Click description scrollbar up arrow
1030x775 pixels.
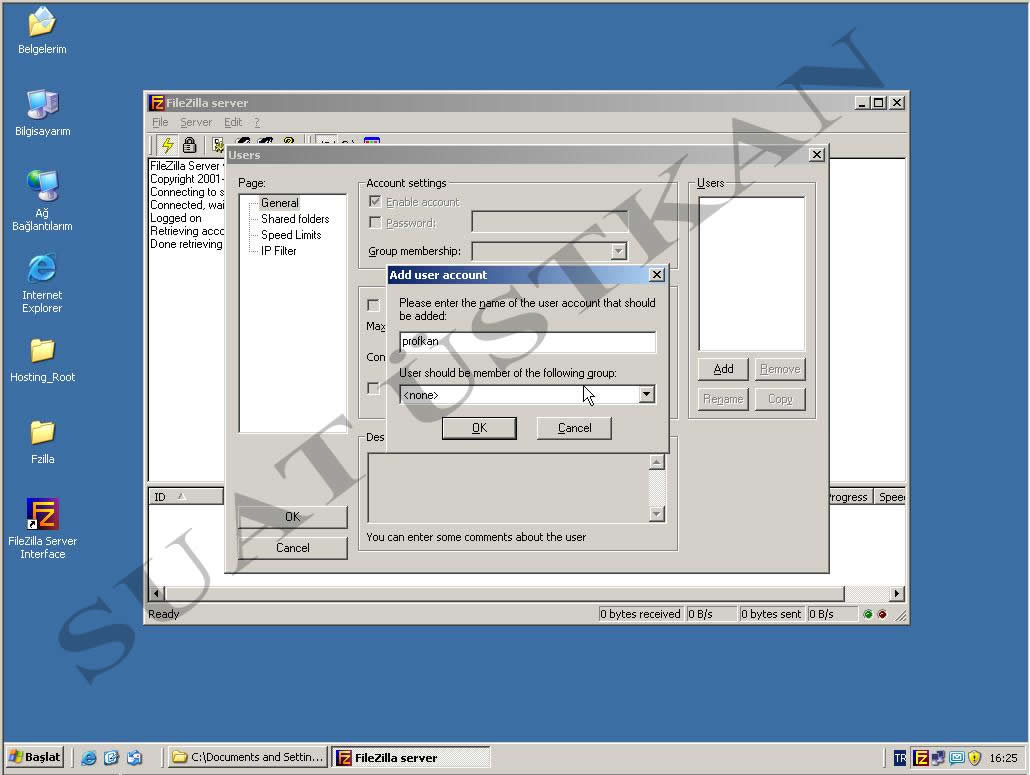pyautogui.click(x=656, y=462)
